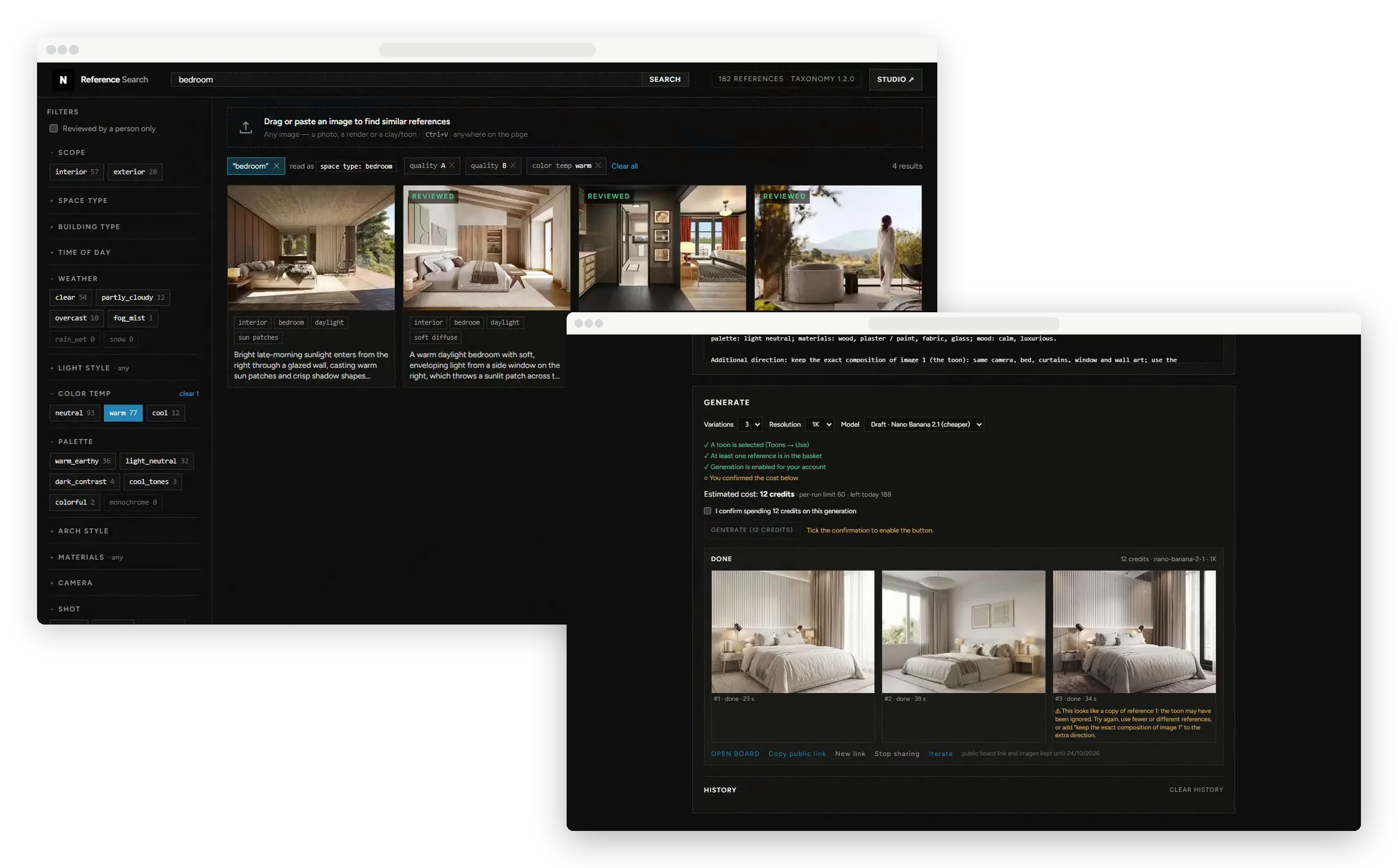Click the SEARCH button
1398x868 pixels.
pos(665,79)
